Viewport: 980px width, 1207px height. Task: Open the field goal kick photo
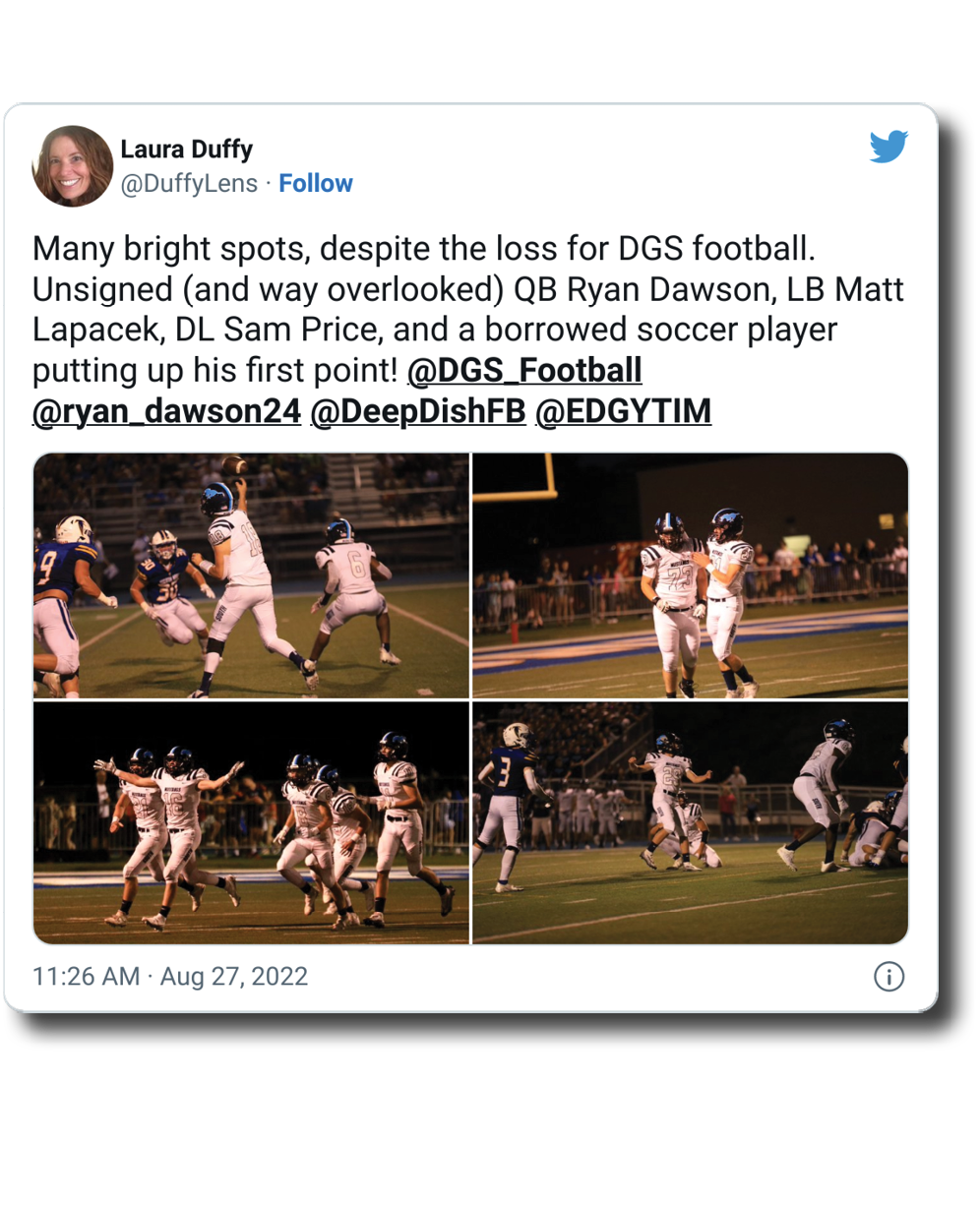[x=690, y=822]
